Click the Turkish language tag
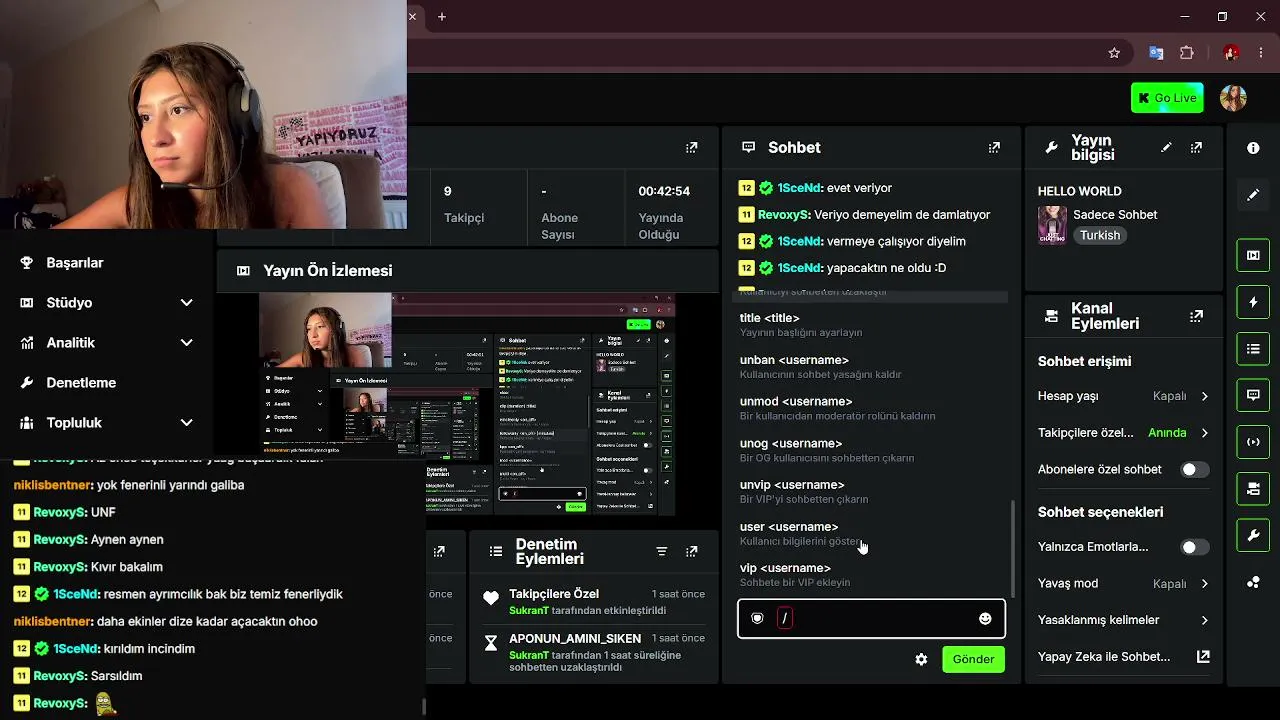The image size is (1280, 720). click(1100, 236)
